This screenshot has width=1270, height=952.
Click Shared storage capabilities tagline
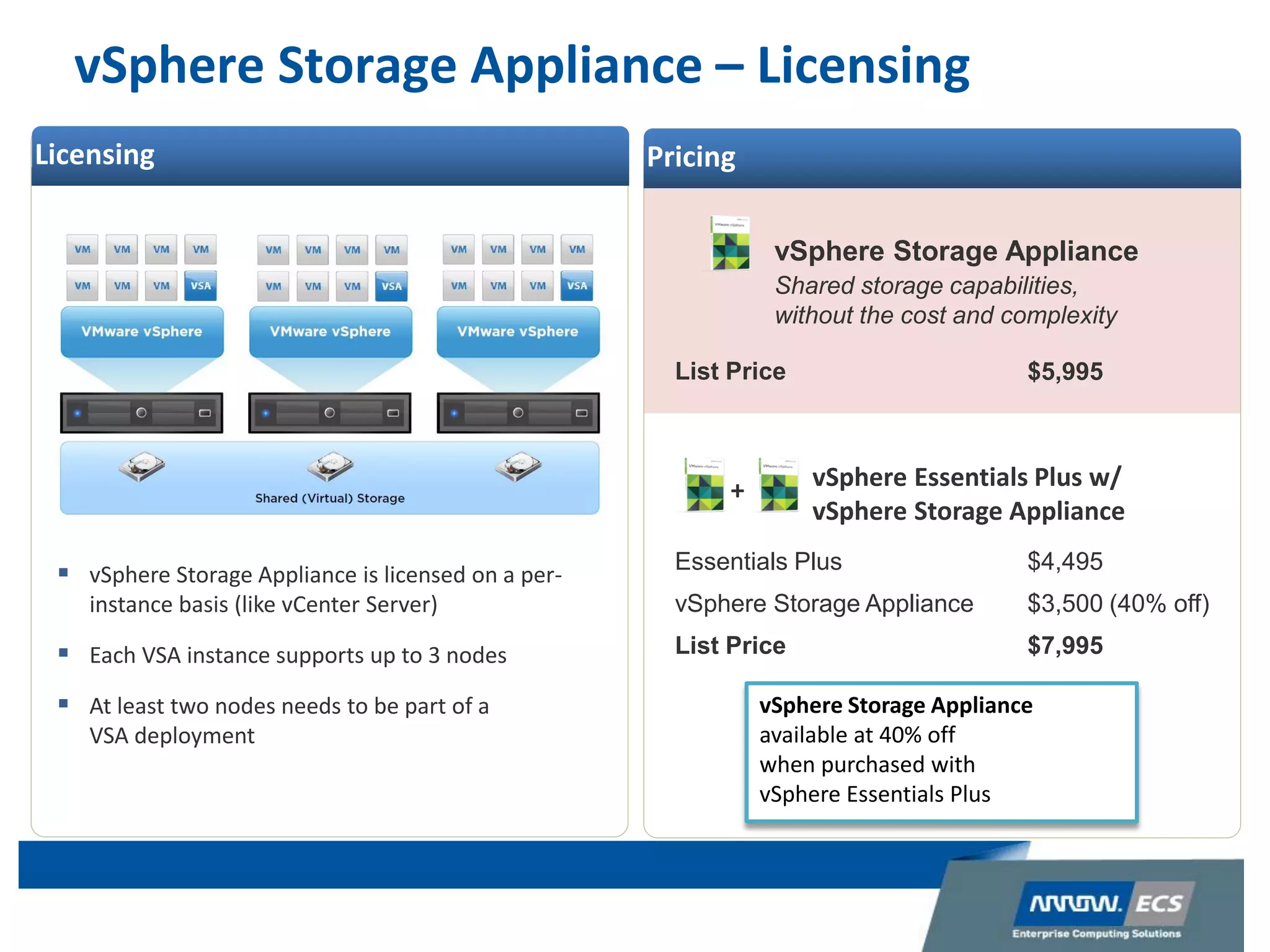(x=946, y=301)
